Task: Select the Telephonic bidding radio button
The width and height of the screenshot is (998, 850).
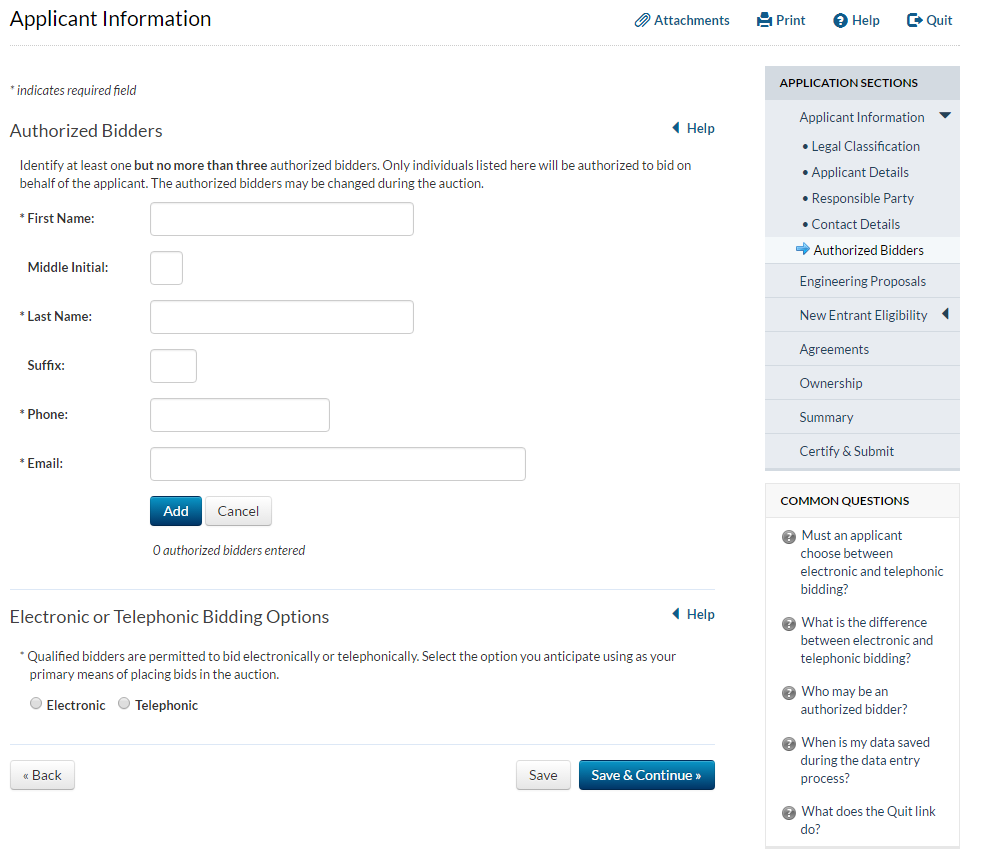Action: click(x=124, y=704)
